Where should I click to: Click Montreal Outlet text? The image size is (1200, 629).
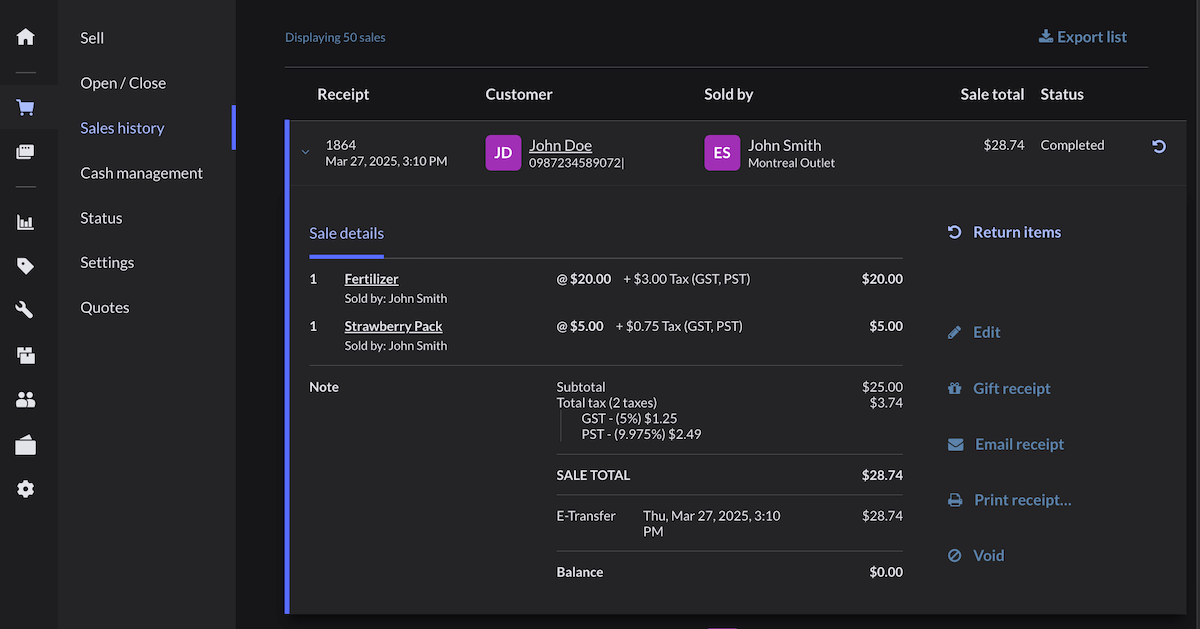tap(791, 162)
